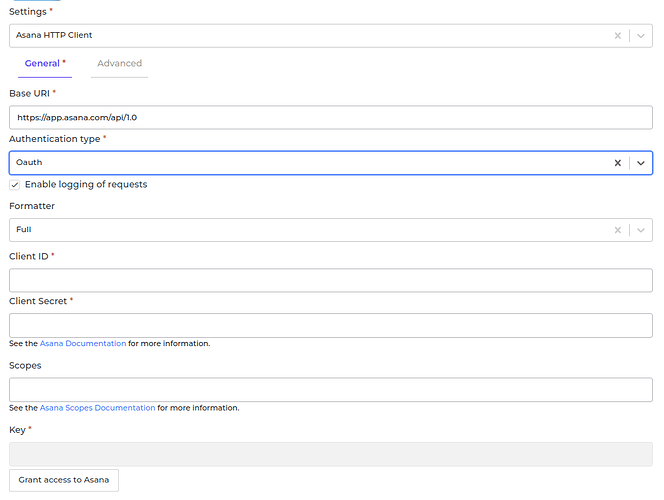This screenshot has width=664, height=500.
Task: Open the Asana Scopes Documentation link
Action: click(x=97, y=408)
